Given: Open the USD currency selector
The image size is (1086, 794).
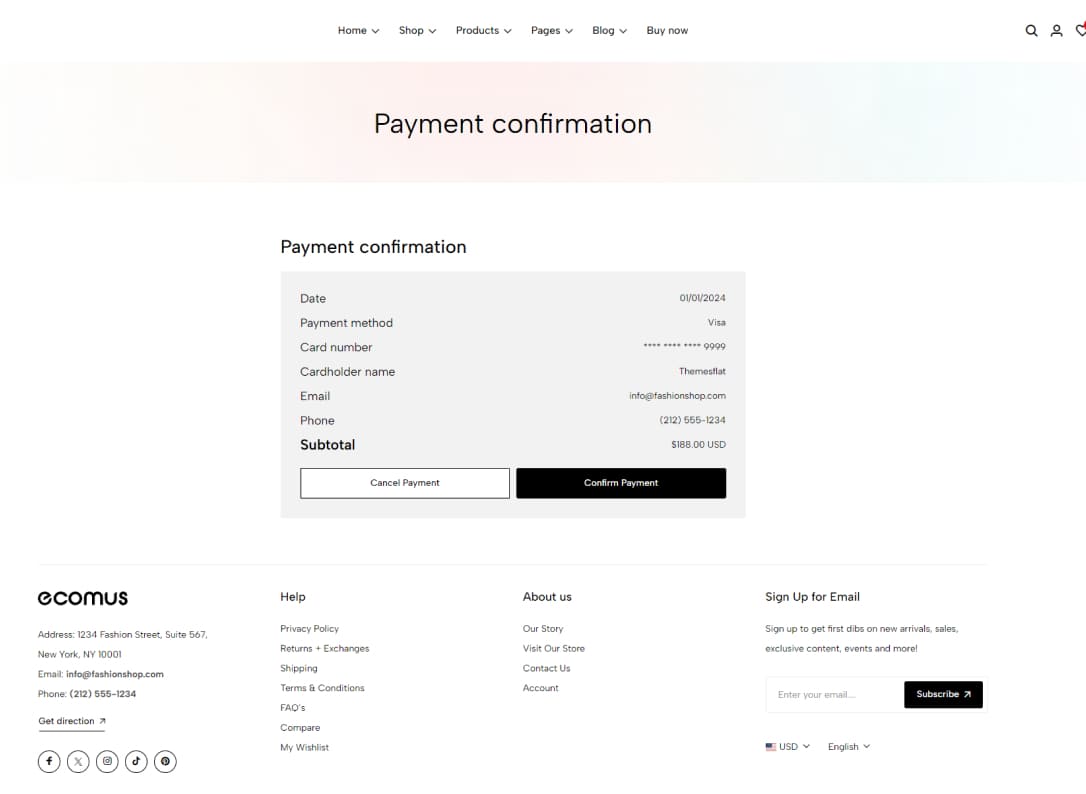Looking at the screenshot, I should coord(787,747).
